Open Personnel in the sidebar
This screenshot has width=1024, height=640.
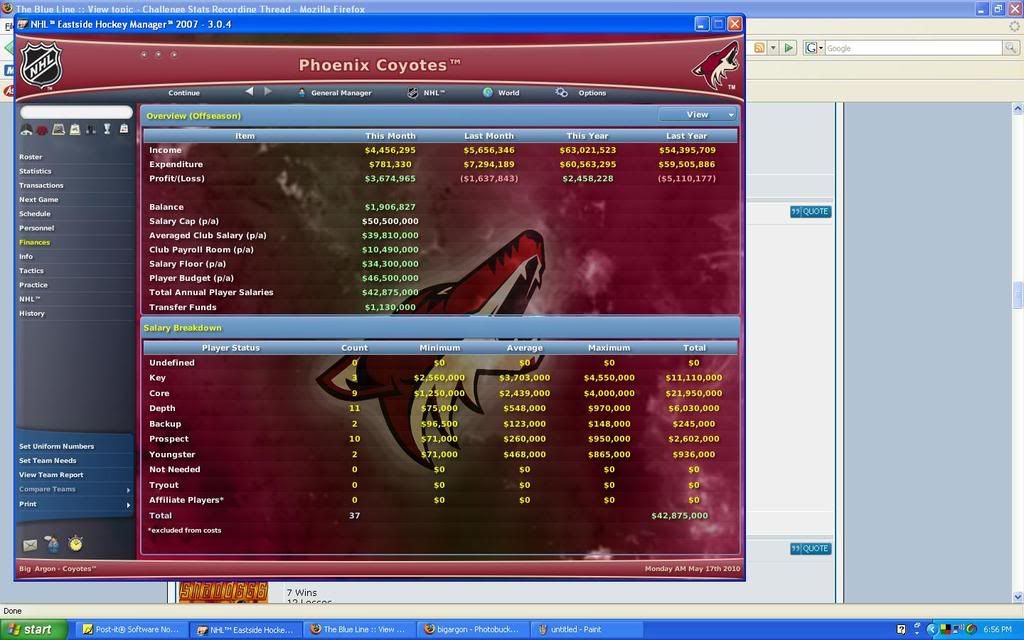(37, 228)
